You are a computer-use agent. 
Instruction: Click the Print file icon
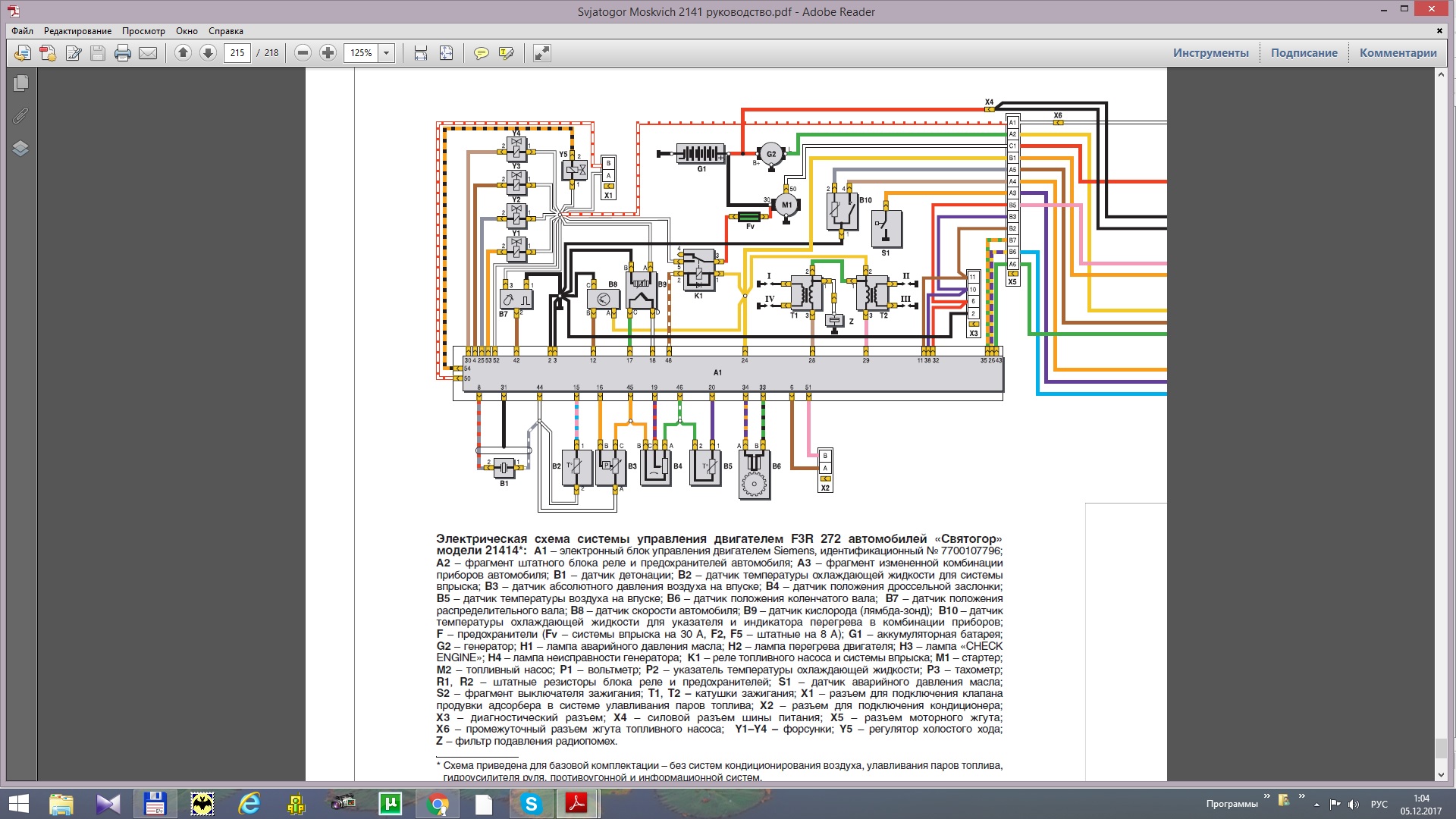tap(123, 53)
